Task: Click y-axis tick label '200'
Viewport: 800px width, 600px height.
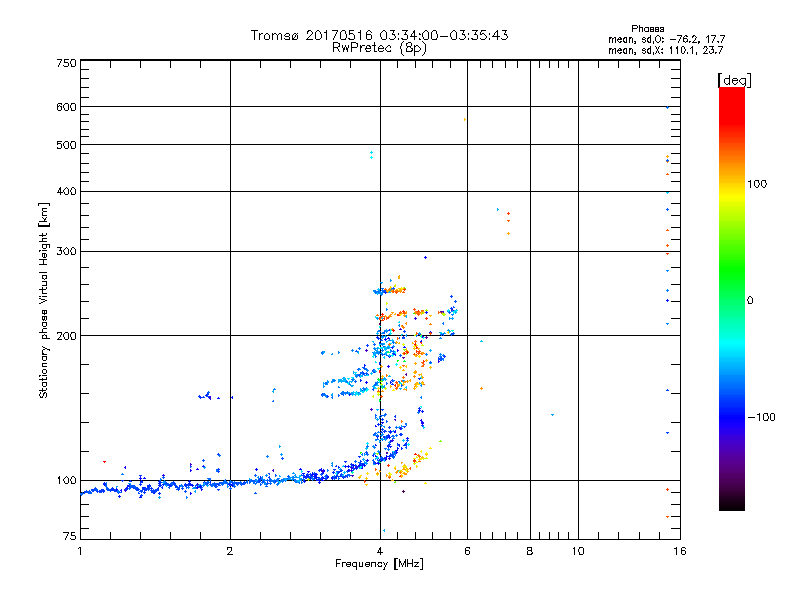Action: 66,336
